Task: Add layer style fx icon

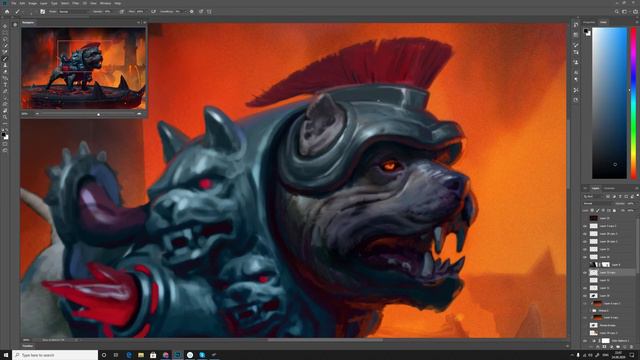Action: click(598, 347)
